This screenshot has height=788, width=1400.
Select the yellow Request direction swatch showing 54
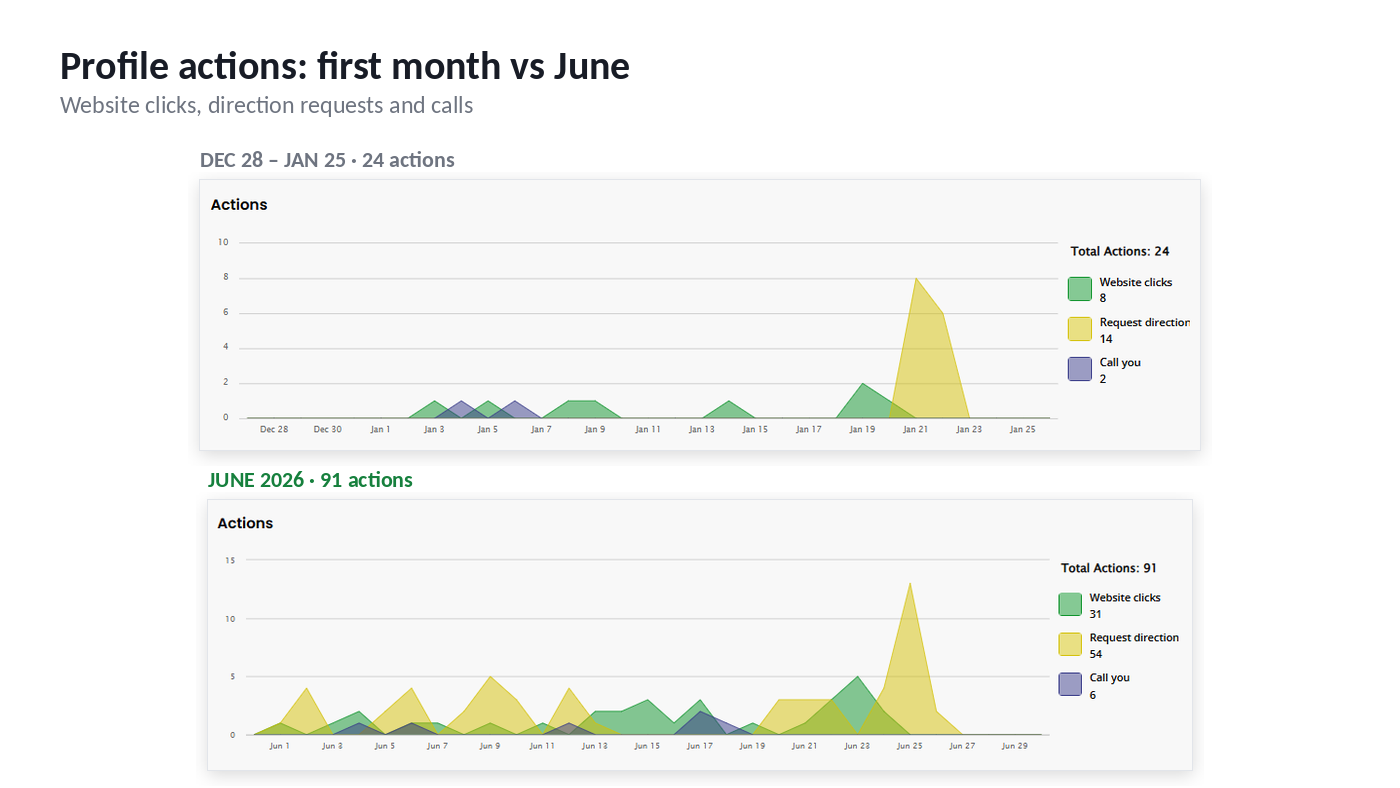coord(1070,644)
